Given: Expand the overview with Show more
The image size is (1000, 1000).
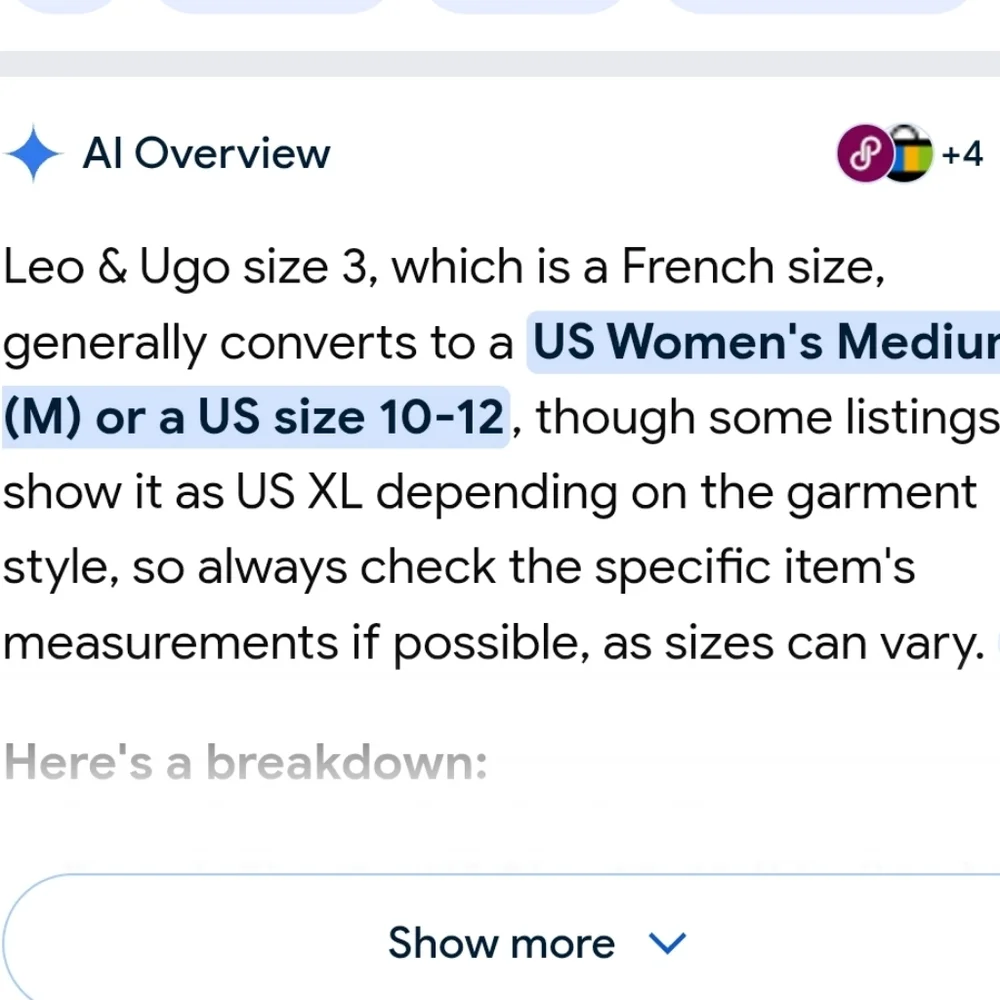Looking at the screenshot, I should pos(500,942).
